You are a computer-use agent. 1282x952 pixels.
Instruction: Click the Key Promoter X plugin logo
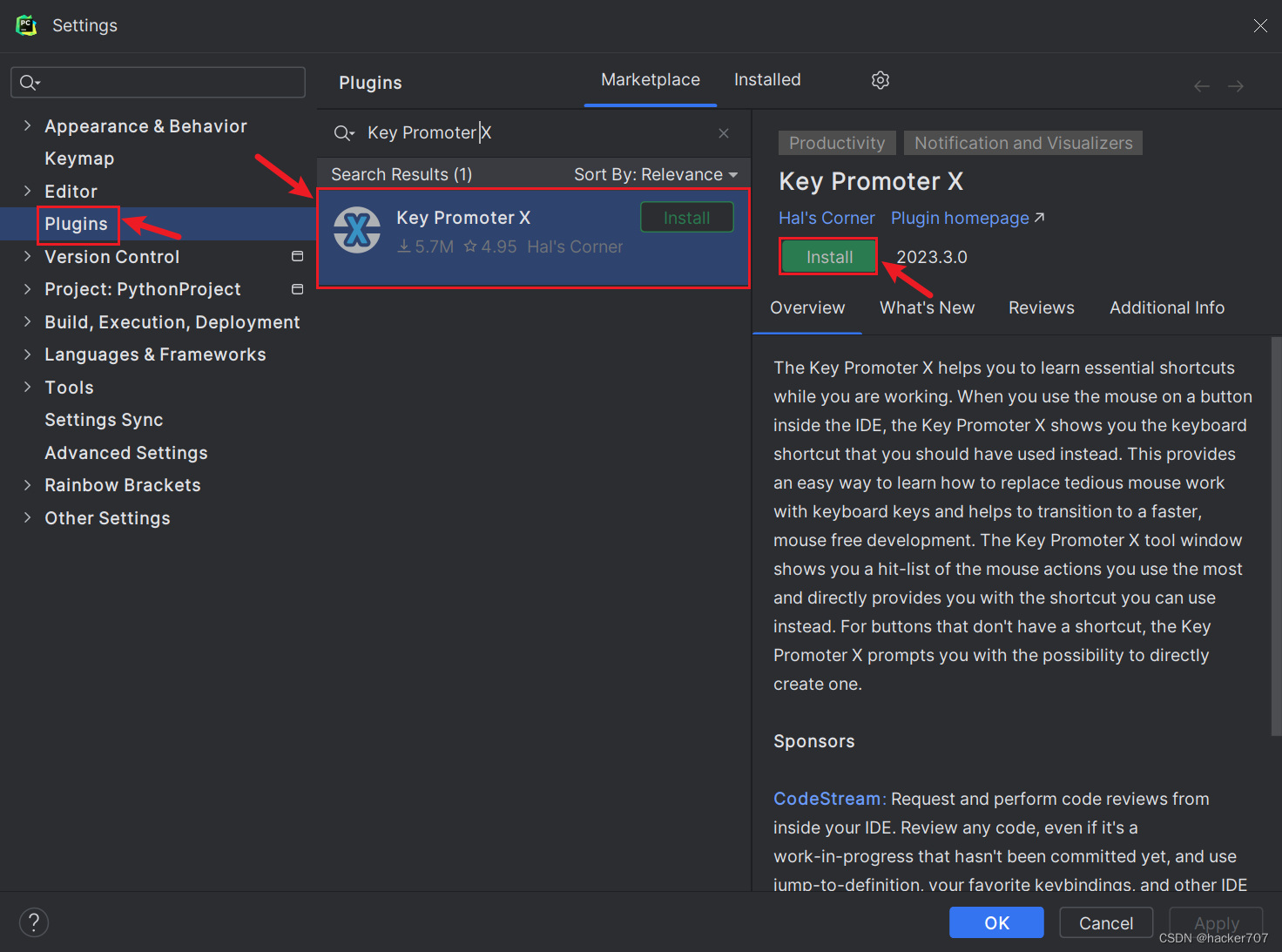(357, 230)
